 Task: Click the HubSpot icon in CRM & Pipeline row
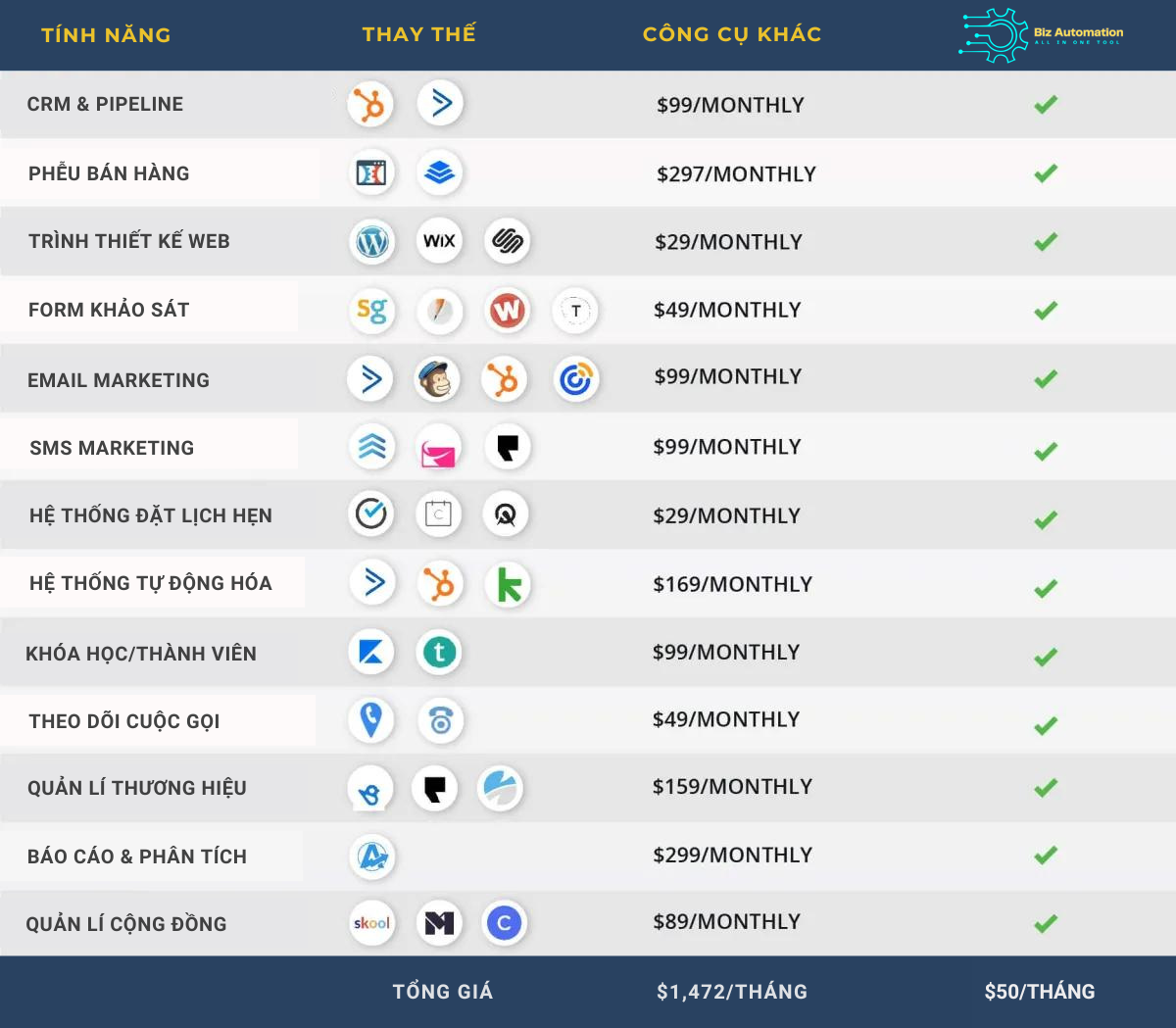pyautogui.click(x=370, y=104)
